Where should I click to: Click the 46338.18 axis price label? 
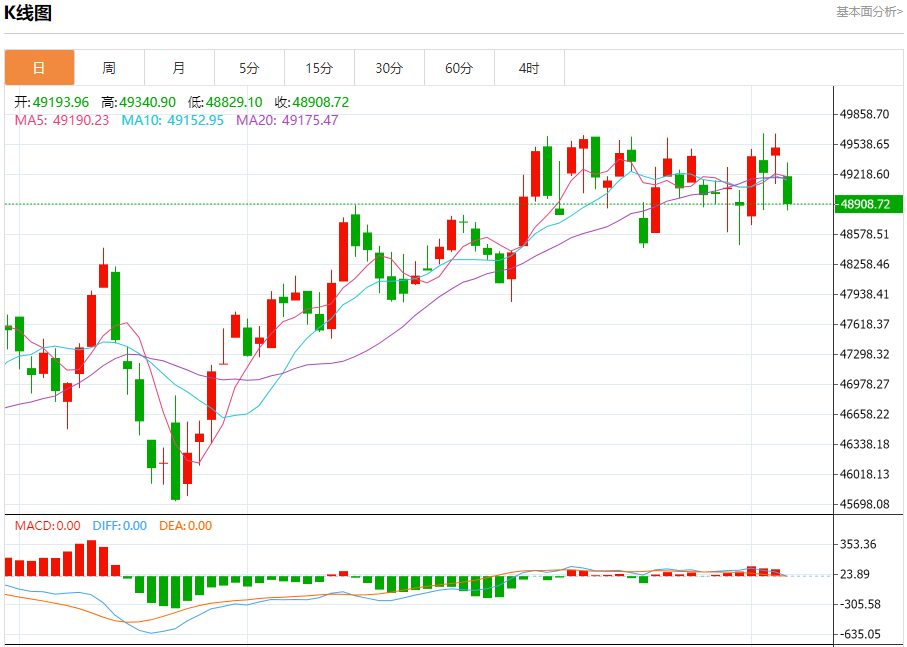pos(865,444)
